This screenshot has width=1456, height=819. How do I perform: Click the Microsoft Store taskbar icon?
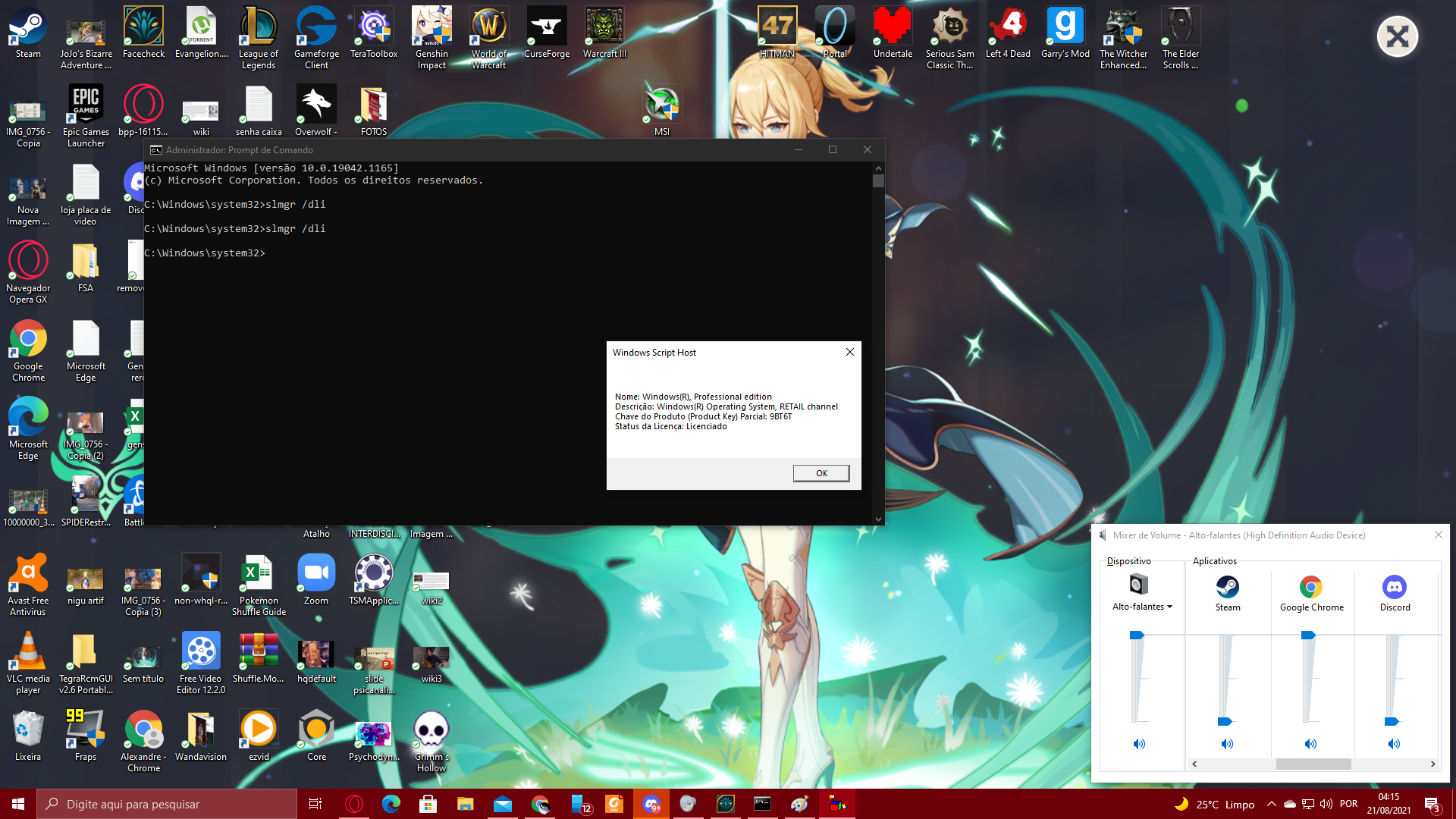point(428,804)
